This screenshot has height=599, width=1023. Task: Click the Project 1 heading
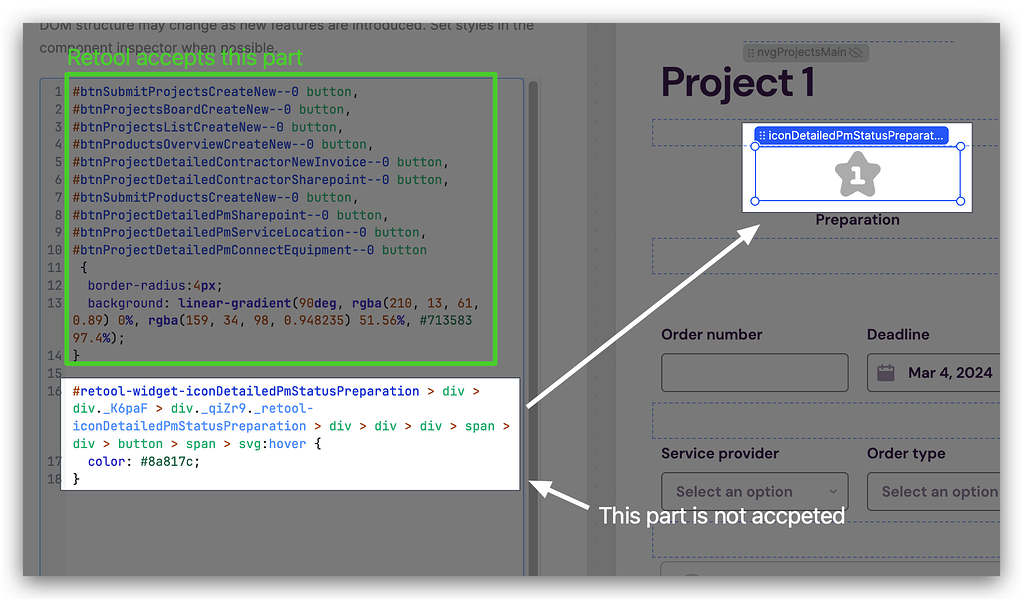pyautogui.click(x=737, y=83)
